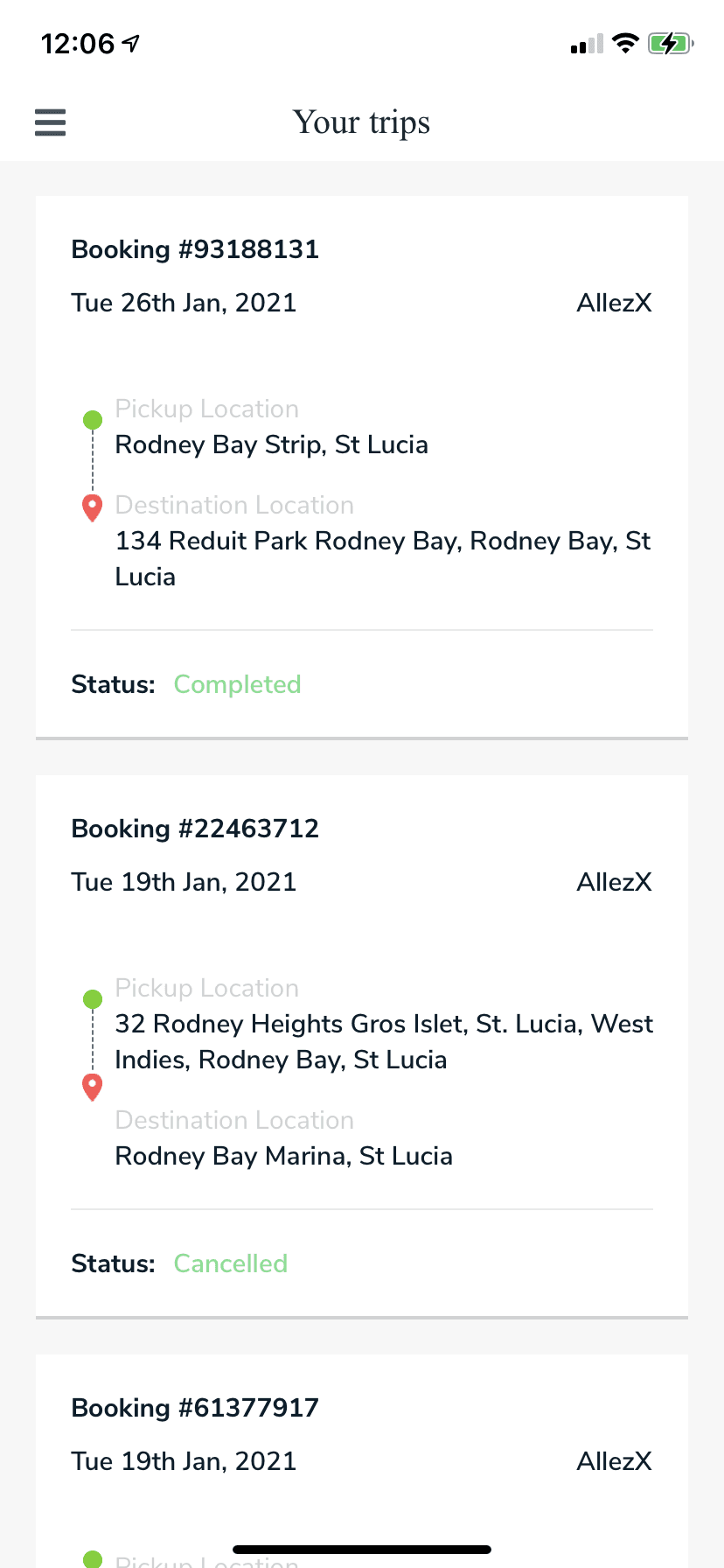Image resolution: width=724 pixels, height=1568 pixels.
Task: Tap the Wi-Fi status icon
Action: pyautogui.click(x=625, y=44)
